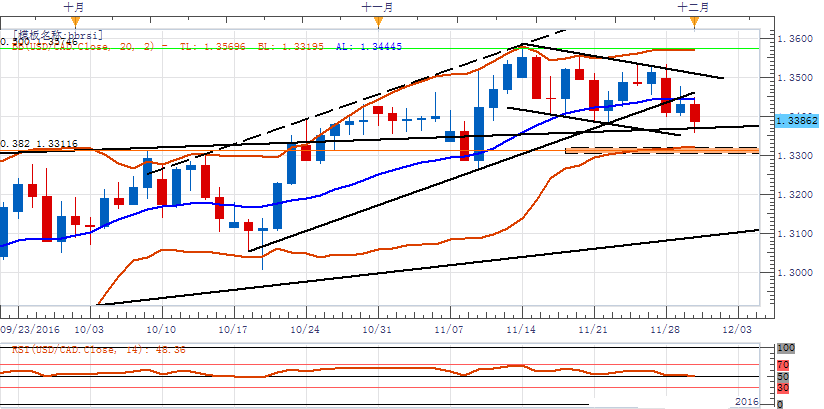Image resolution: width=824 pixels, height=409 pixels.
Task: Click the 10/17 date axis label
Action: pyautogui.click(x=234, y=330)
